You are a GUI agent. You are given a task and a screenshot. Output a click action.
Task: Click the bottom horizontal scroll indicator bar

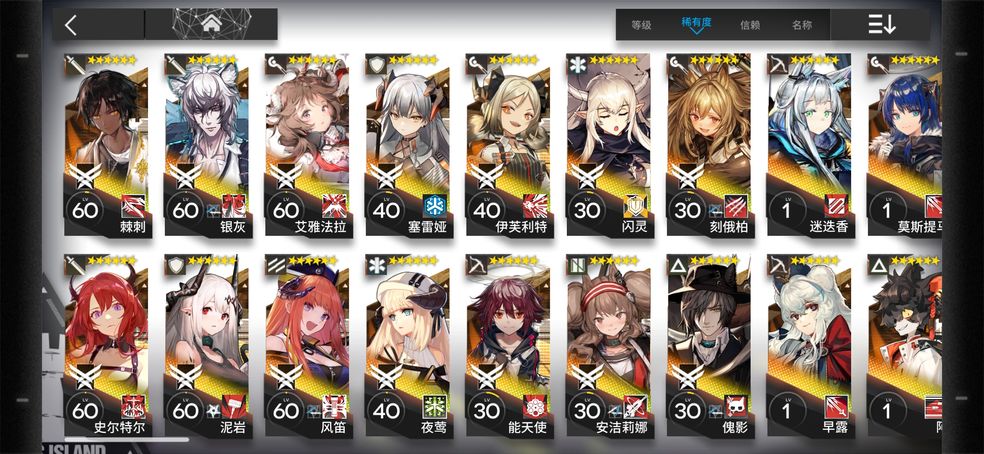pyautogui.click(x=126, y=440)
